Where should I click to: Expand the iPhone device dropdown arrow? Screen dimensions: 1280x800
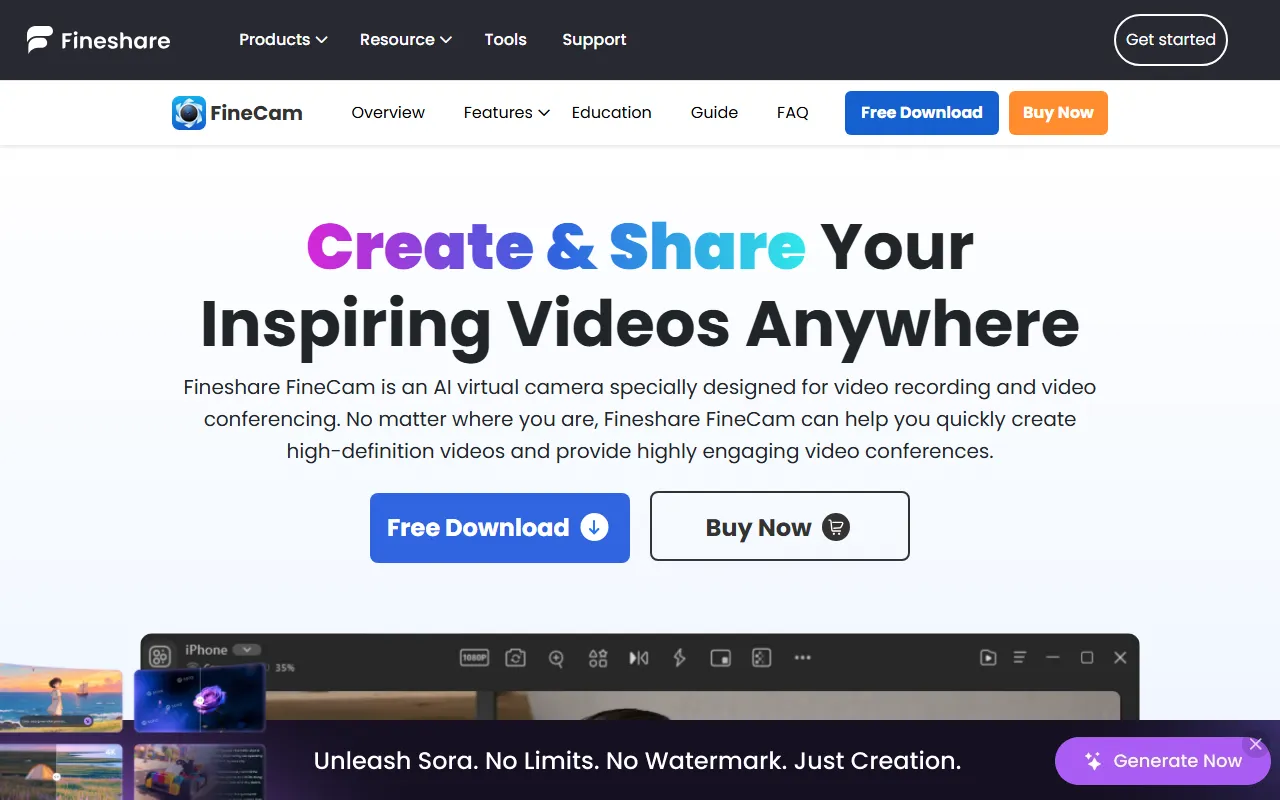(x=247, y=650)
